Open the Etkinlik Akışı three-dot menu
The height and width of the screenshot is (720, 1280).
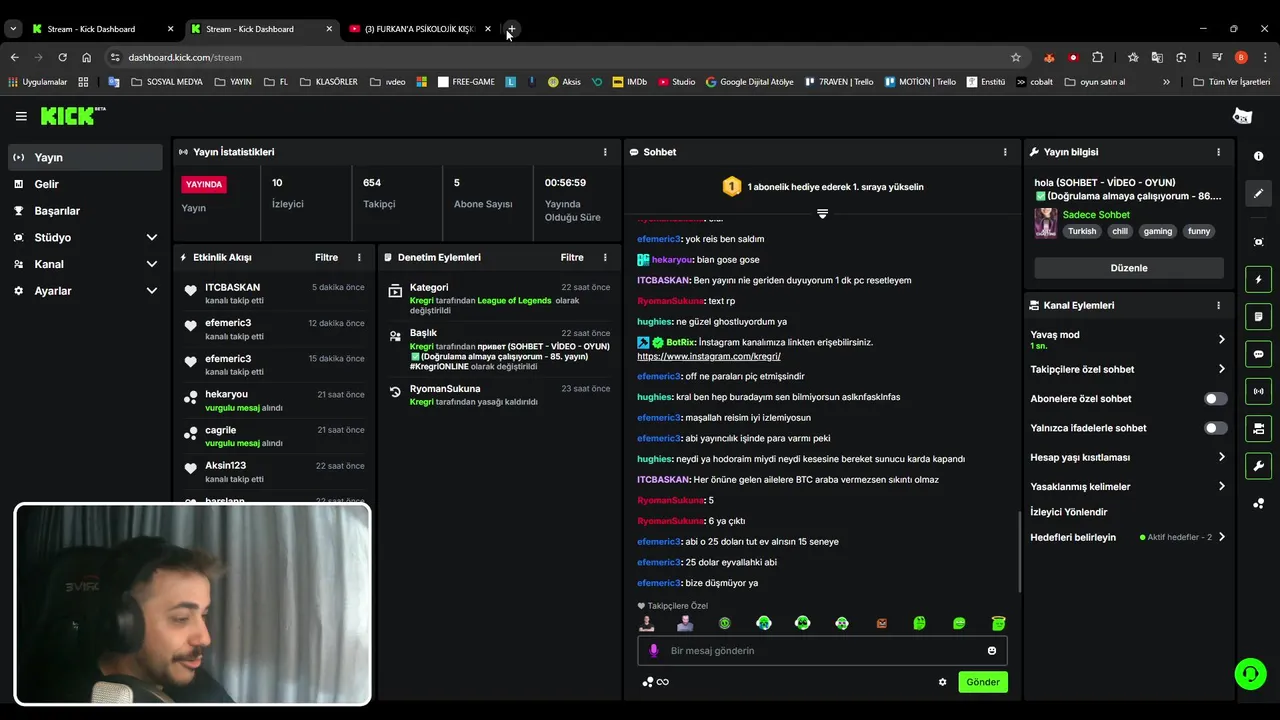tap(359, 257)
